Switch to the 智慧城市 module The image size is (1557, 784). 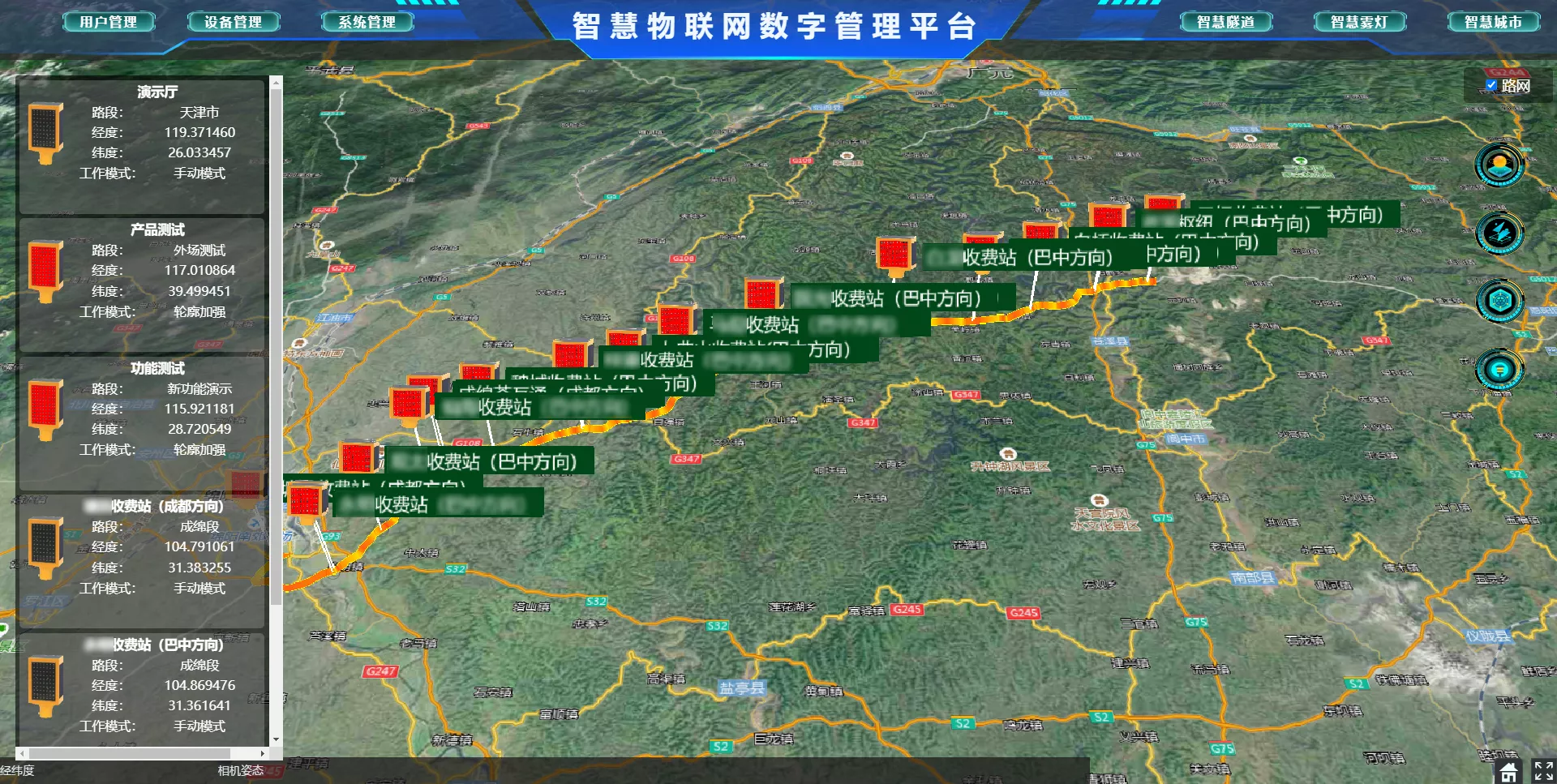1493,22
